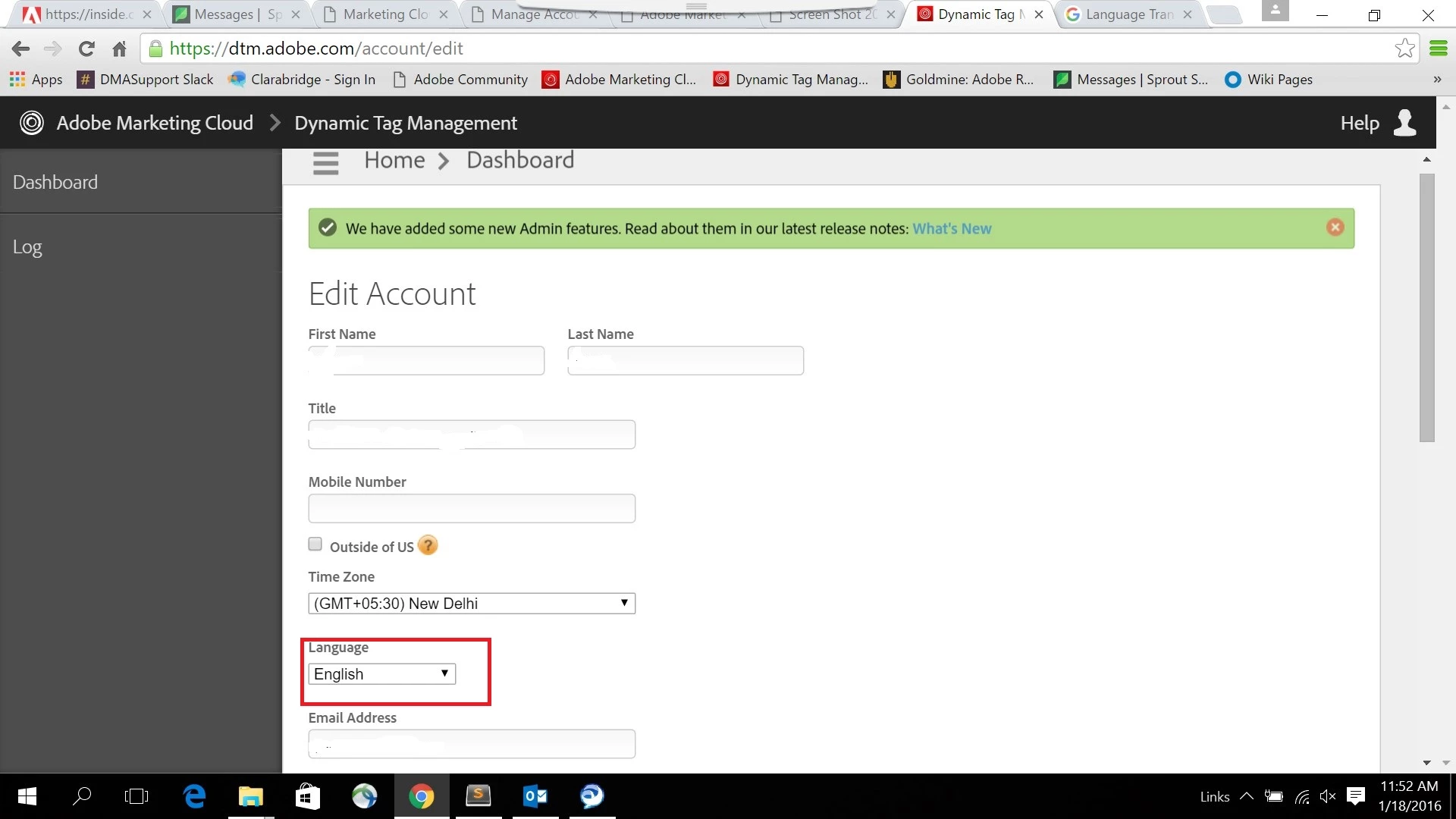Click the question mark help icon by Outside of US
This screenshot has width=1456, height=819.
tap(428, 546)
